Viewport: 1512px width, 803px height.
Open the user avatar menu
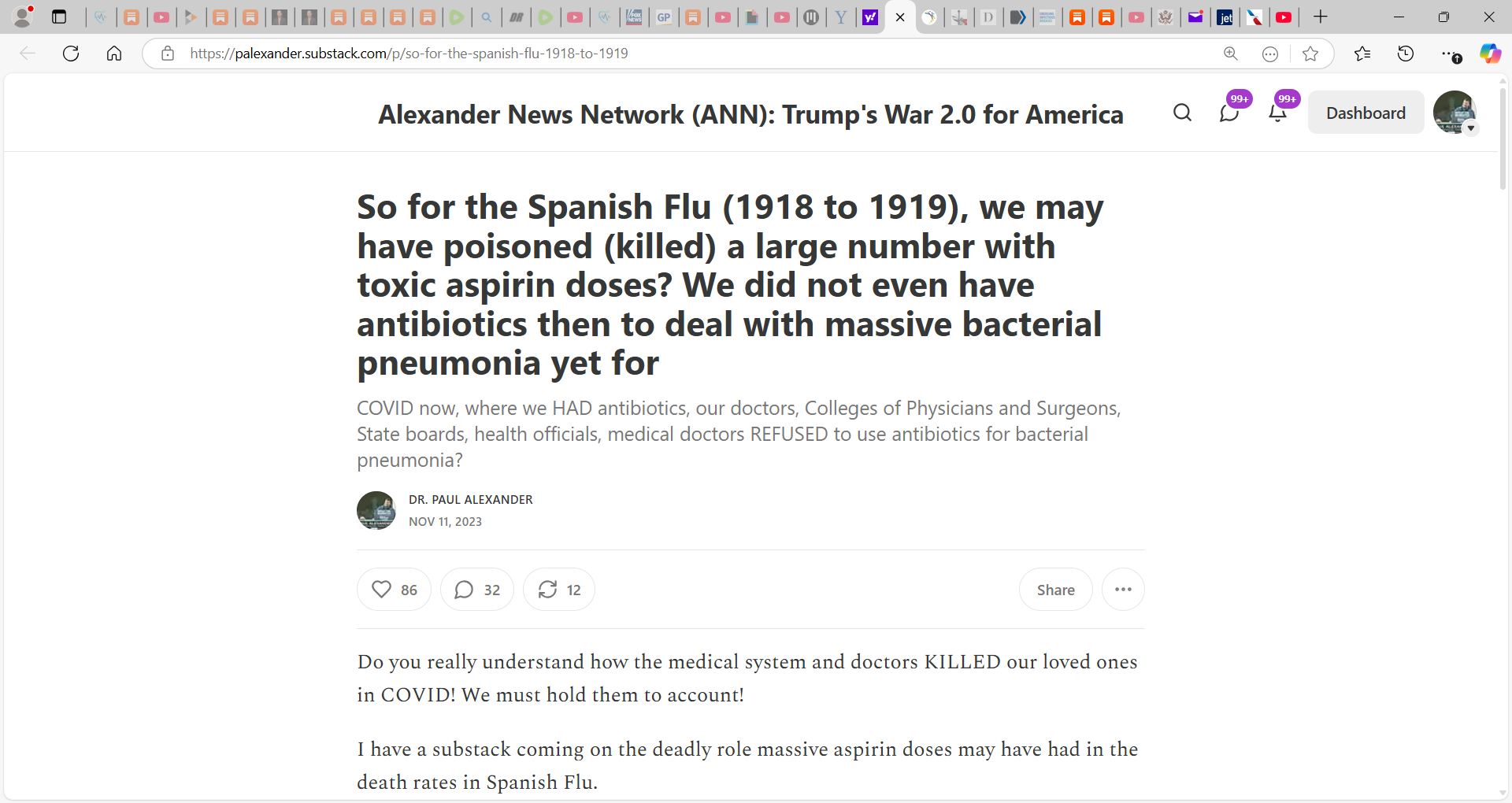1455,113
